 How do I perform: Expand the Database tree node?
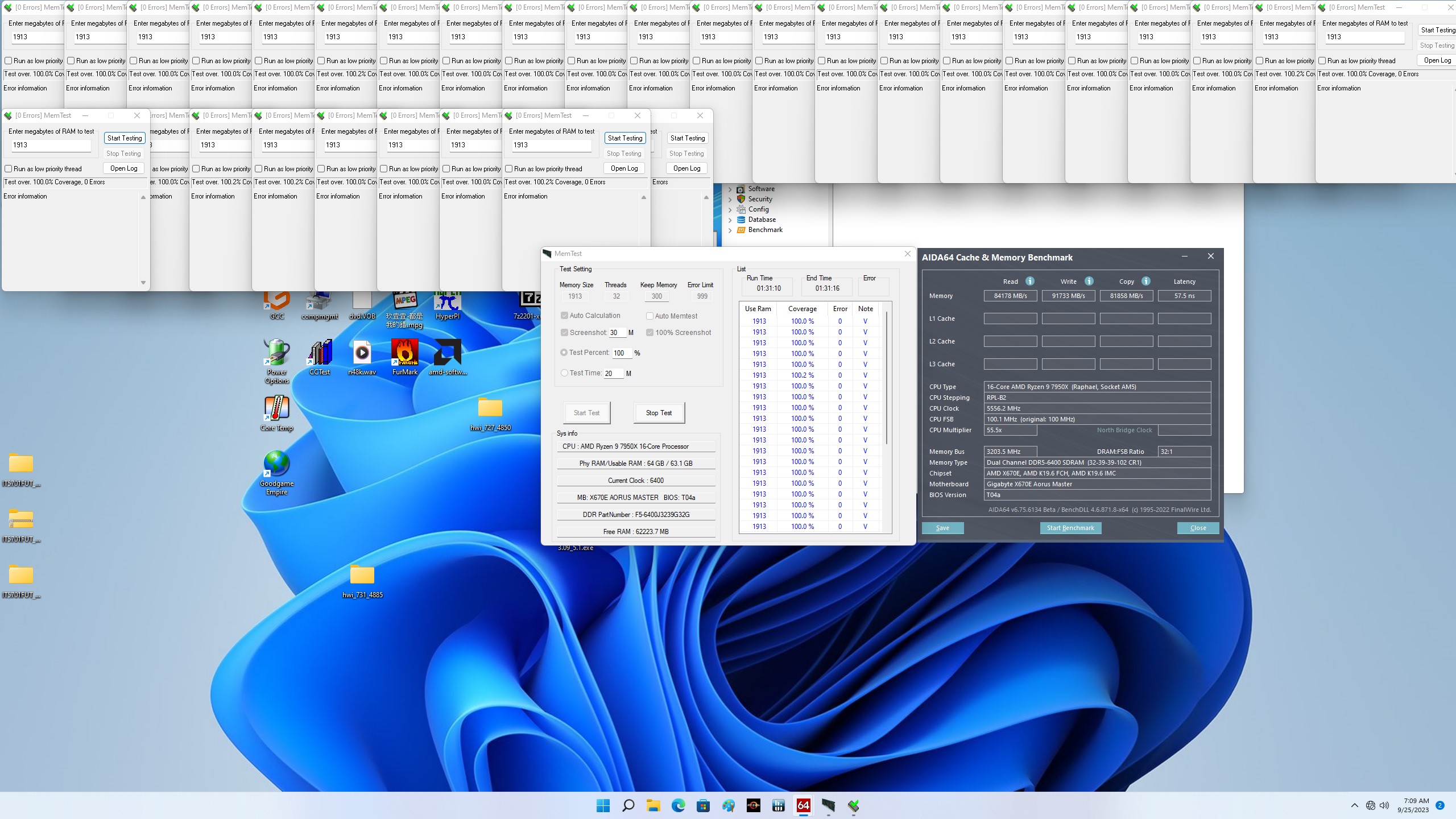[730, 220]
